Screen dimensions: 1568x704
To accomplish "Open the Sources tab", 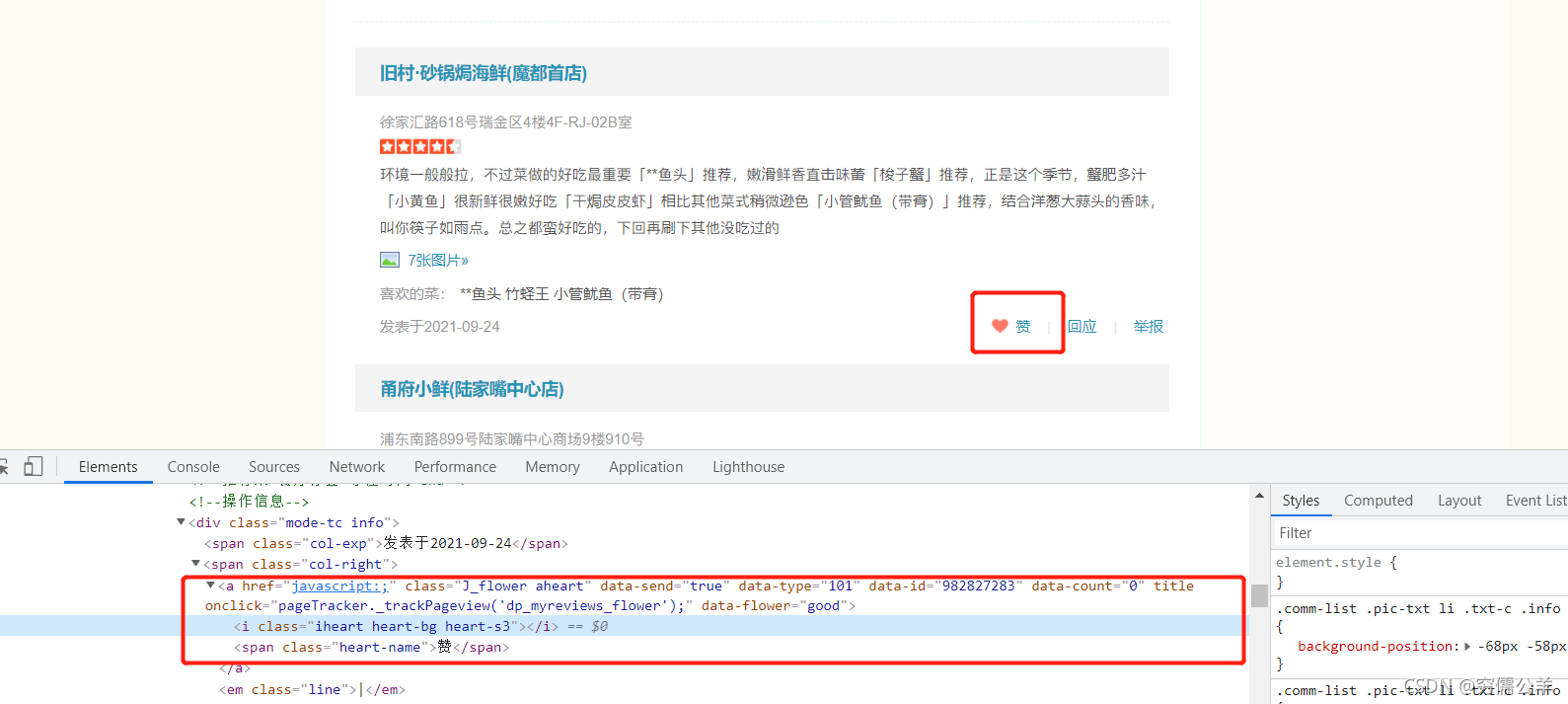I will tap(274, 467).
